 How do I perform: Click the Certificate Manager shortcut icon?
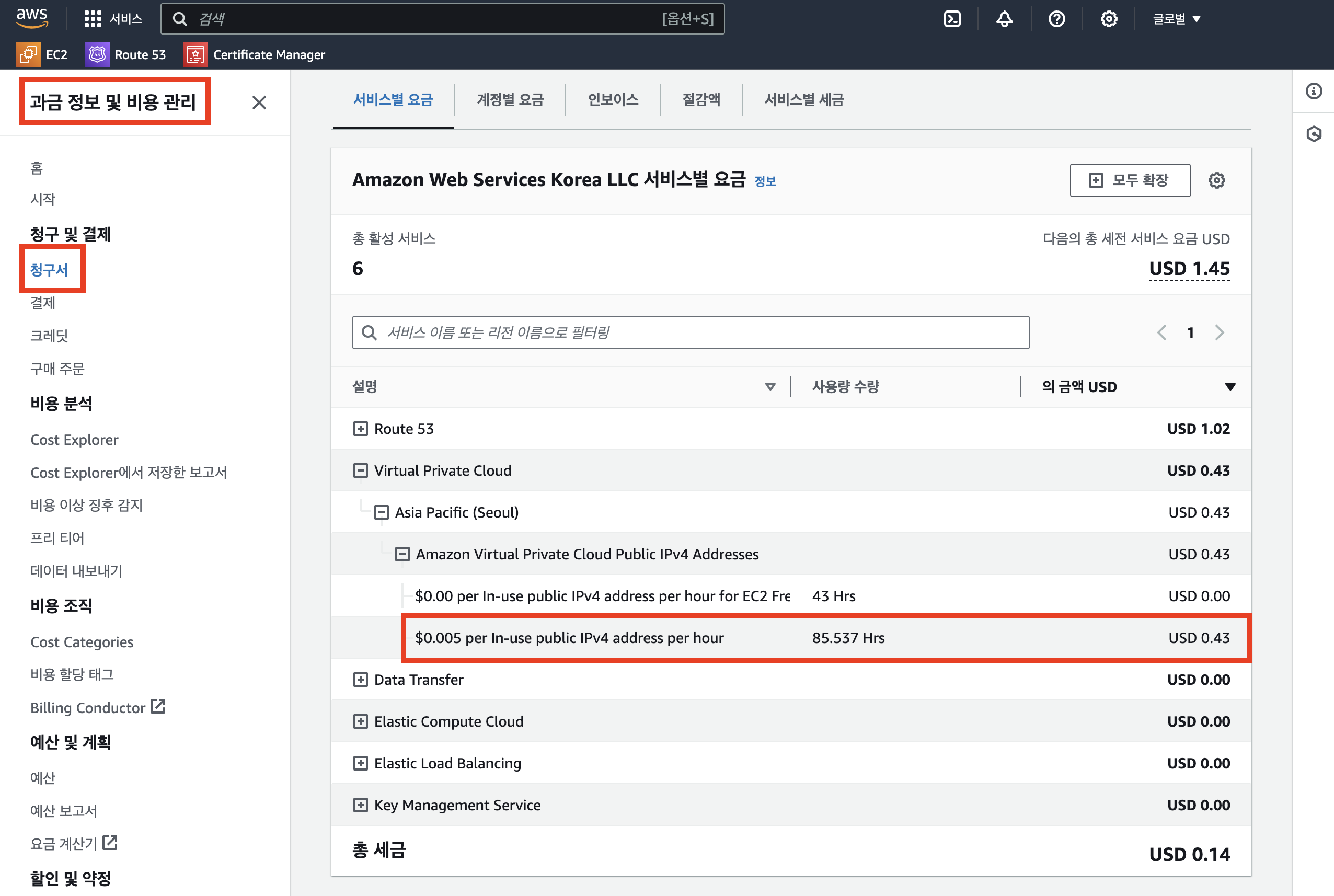coord(195,54)
